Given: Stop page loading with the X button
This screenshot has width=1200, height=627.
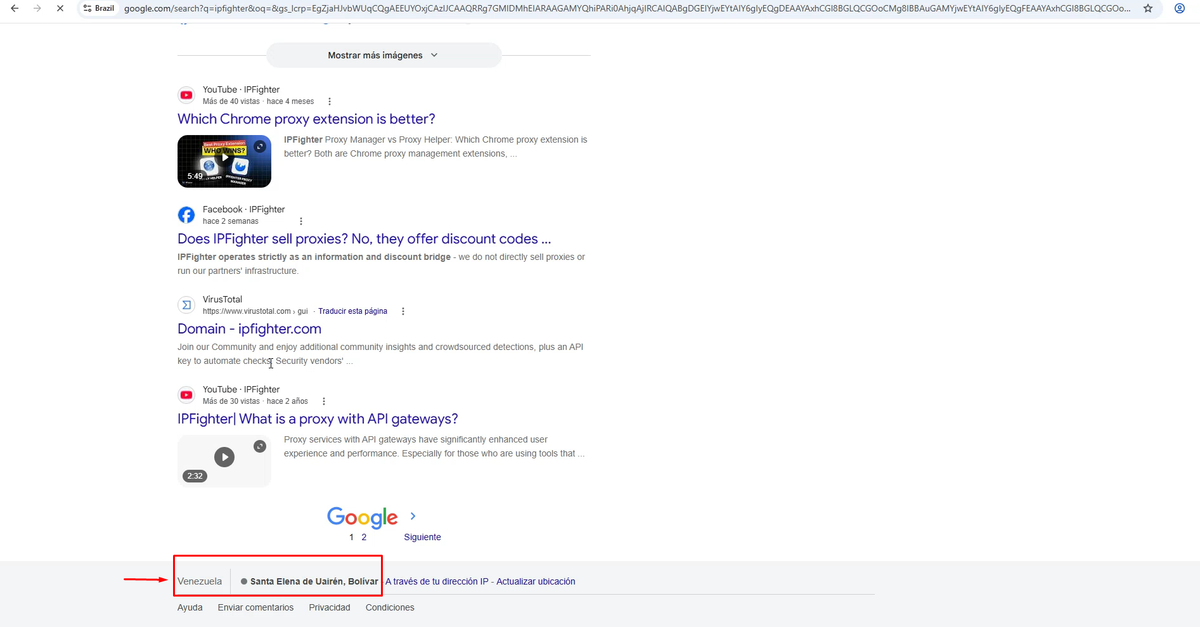Looking at the screenshot, I should click(x=60, y=8).
